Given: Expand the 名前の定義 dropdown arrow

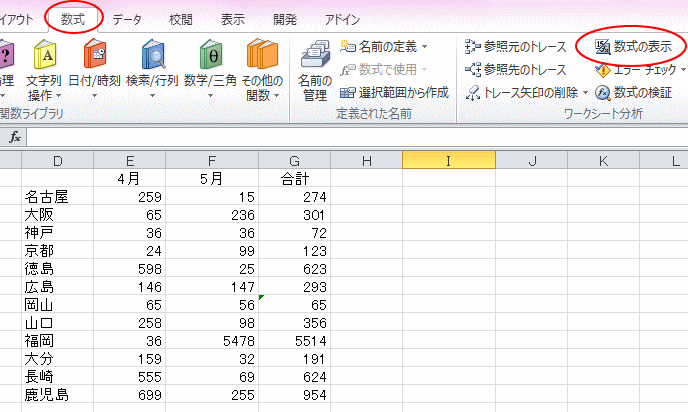Looking at the screenshot, I should tap(424, 46).
